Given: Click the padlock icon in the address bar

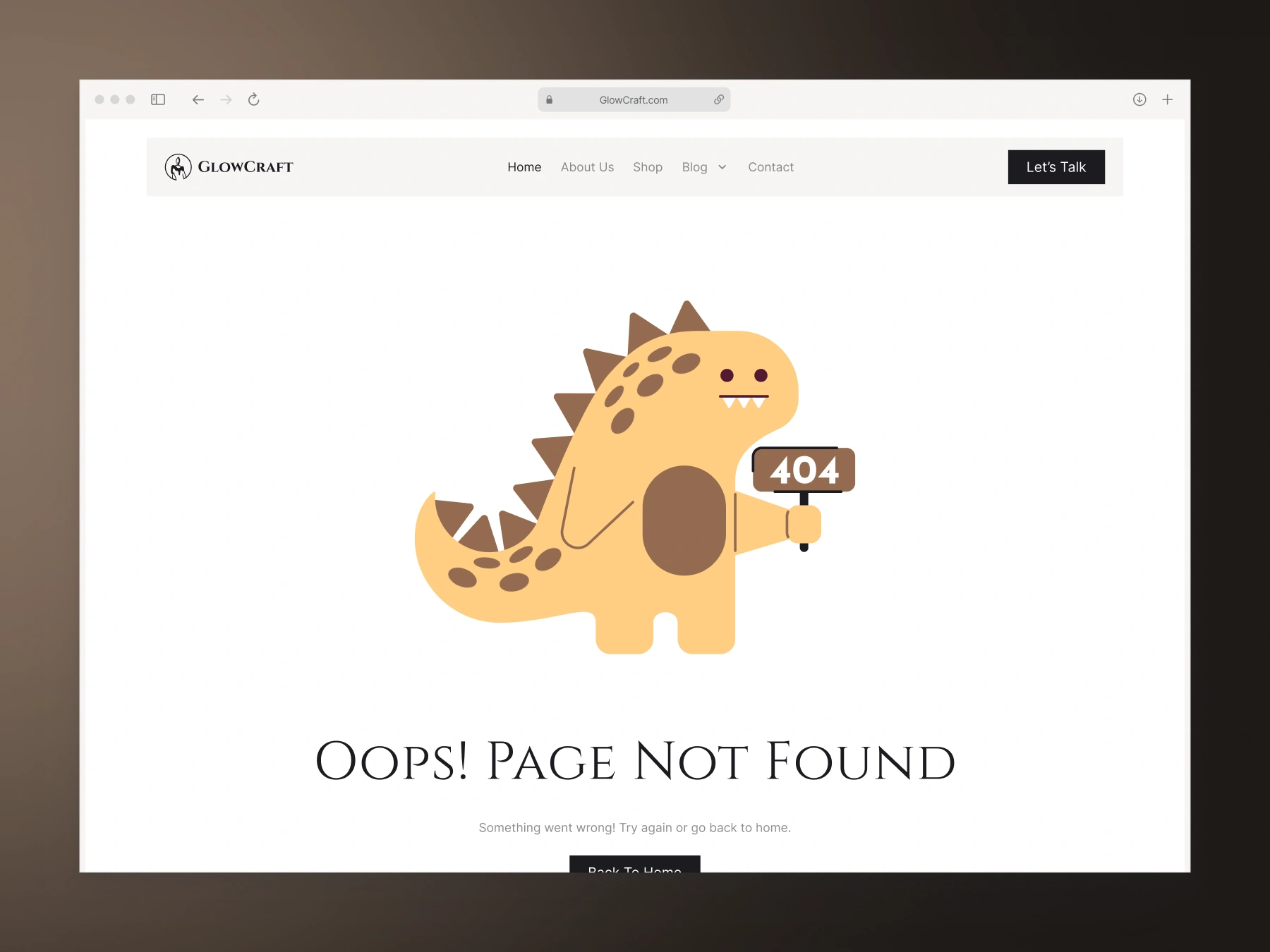Looking at the screenshot, I should [550, 99].
